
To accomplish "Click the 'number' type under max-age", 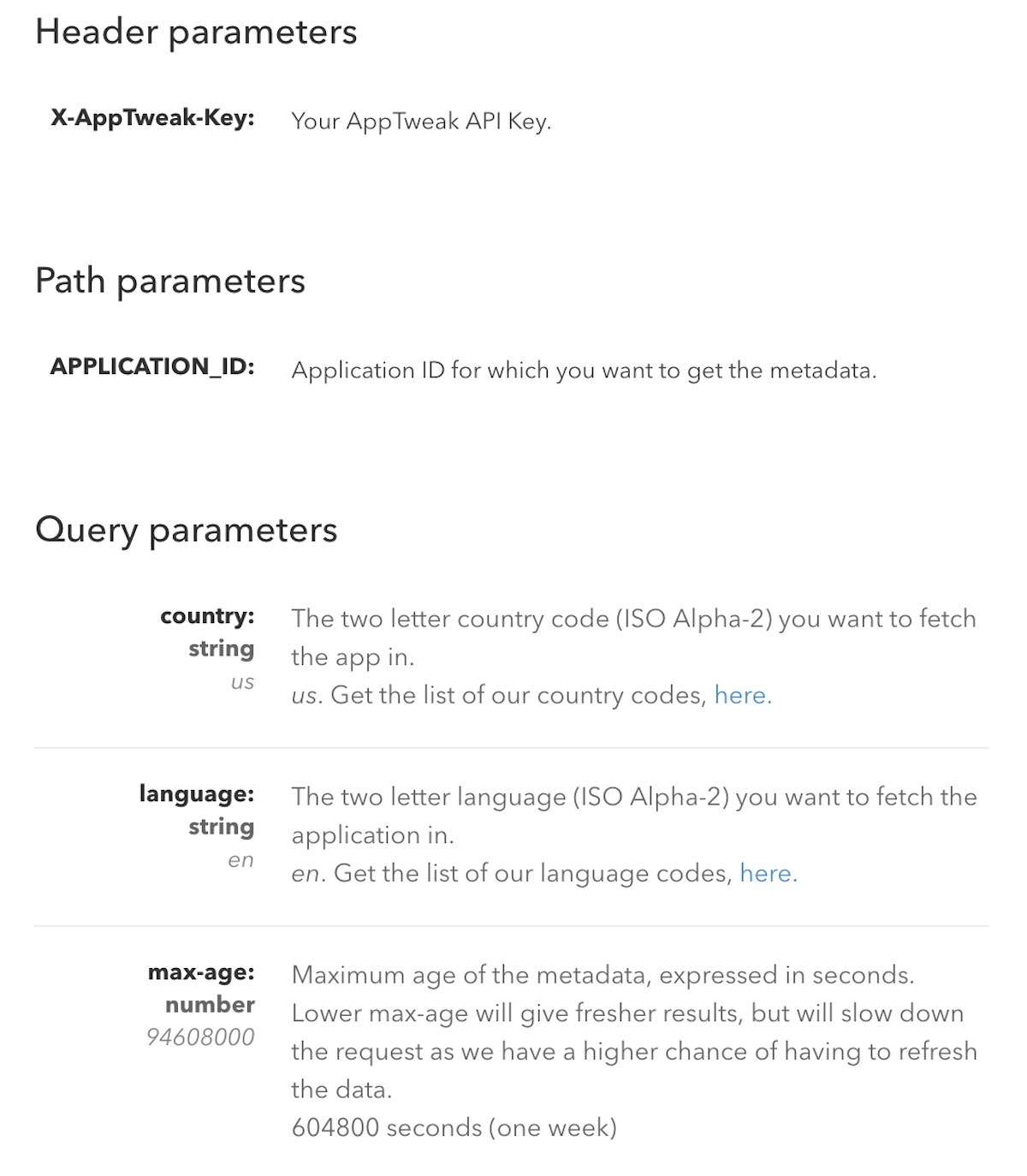I will (x=210, y=1005).
